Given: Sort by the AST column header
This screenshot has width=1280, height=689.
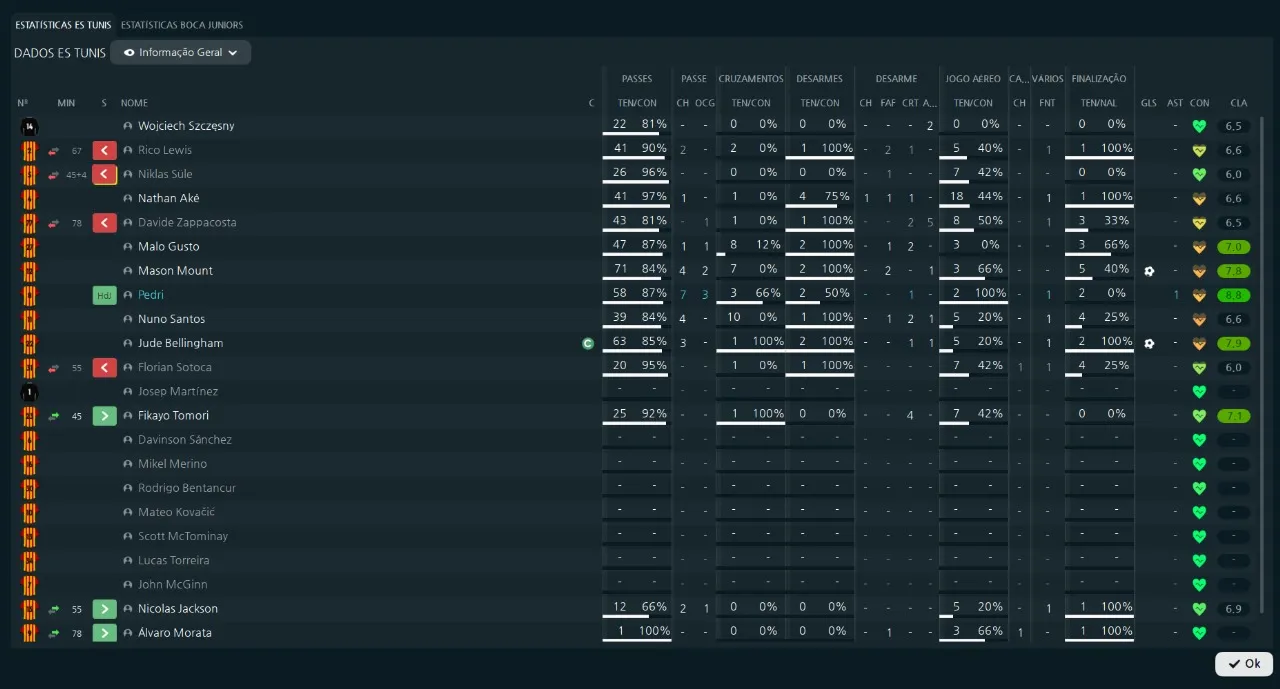Looking at the screenshot, I should point(1175,103).
